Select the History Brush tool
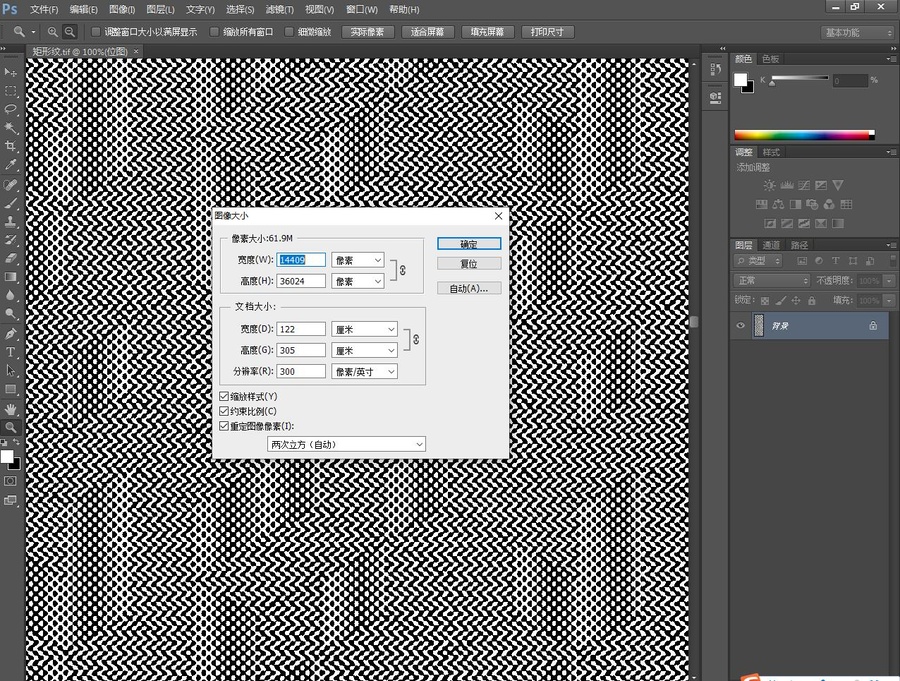Viewport: 900px width, 681px height. point(10,240)
